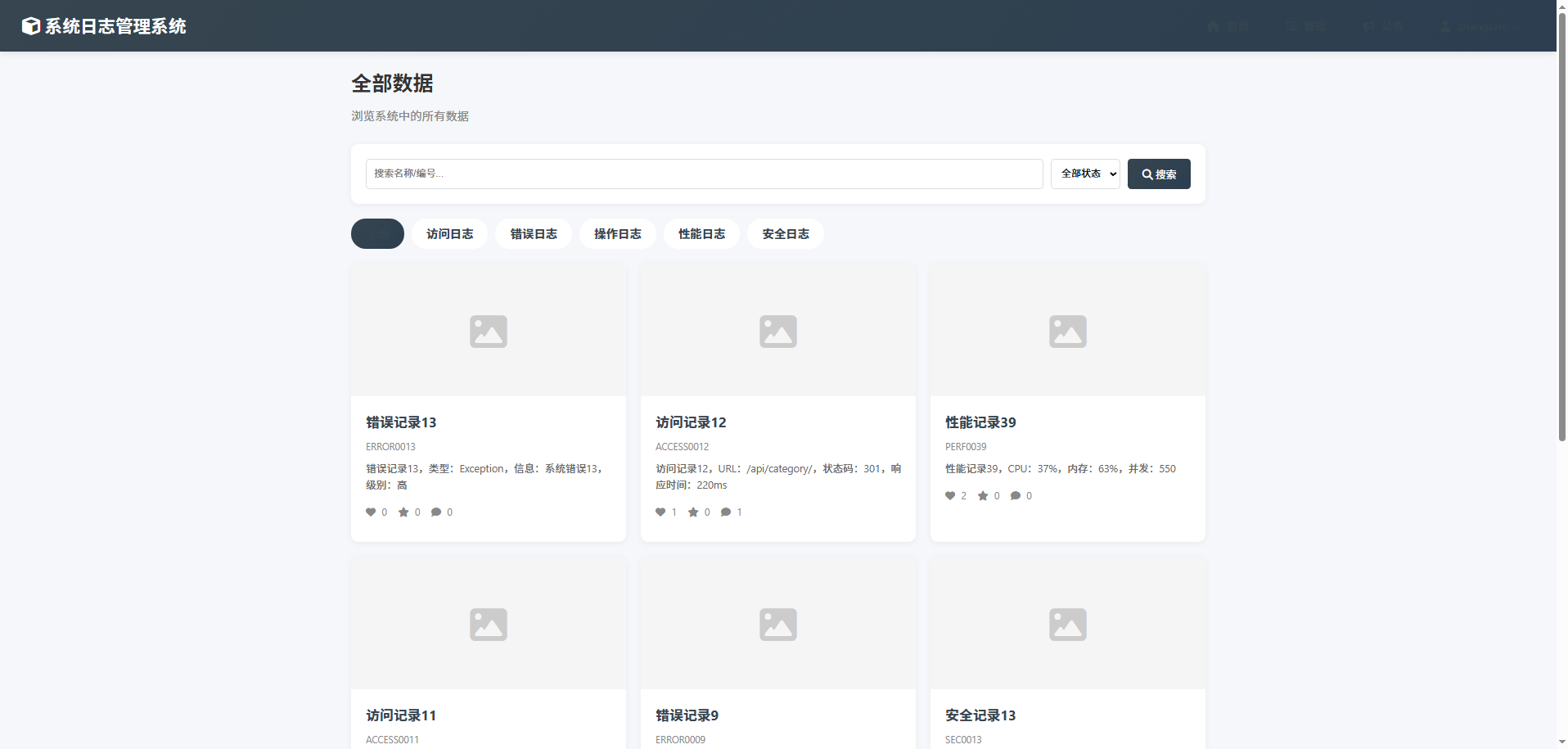Open the 公告 announcements nav item
This screenshot has height=749, width=1568.
tap(1384, 26)
